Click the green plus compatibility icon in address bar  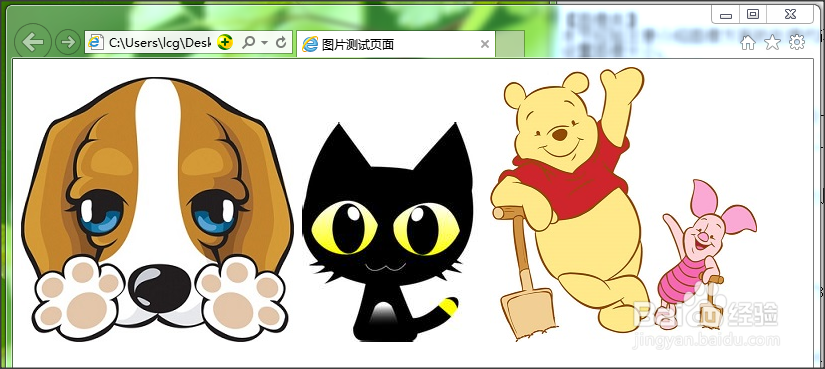[x=225, y=42]
